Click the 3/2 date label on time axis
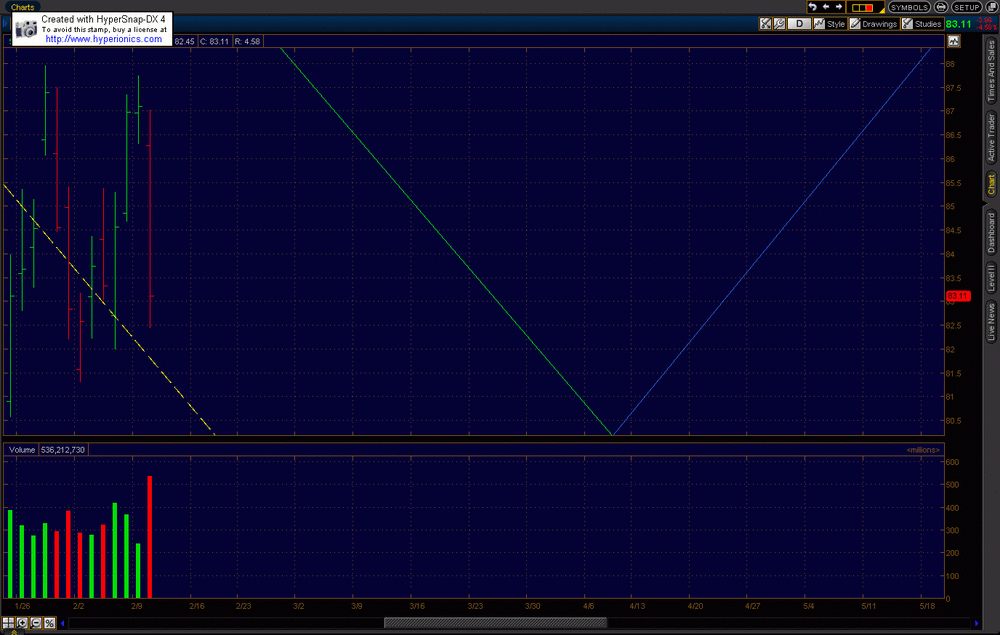 298,606
